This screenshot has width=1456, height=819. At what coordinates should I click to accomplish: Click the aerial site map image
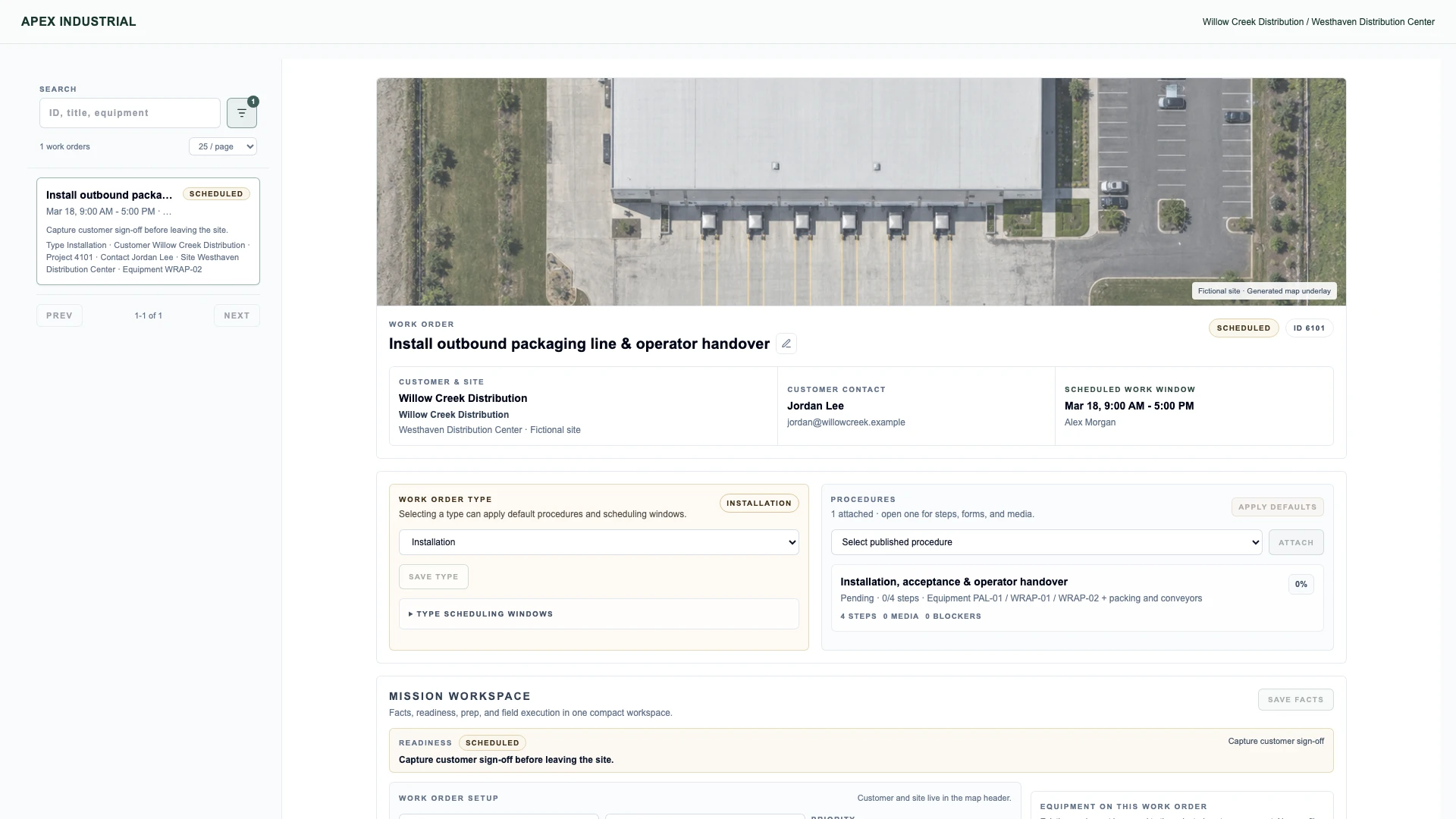click(x=861, y=192)
